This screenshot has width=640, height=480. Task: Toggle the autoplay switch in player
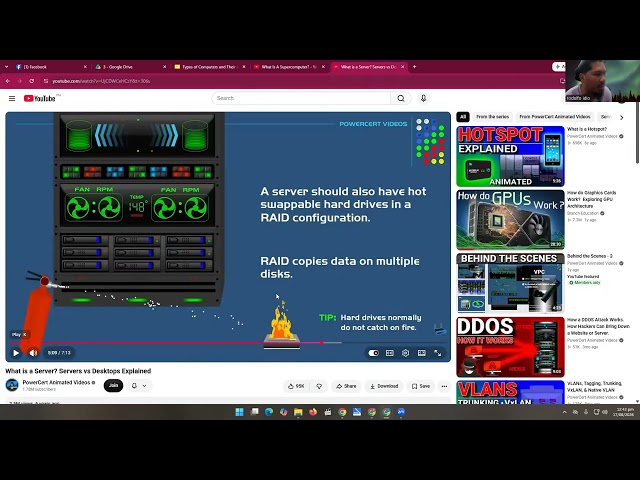click(373, 353)
